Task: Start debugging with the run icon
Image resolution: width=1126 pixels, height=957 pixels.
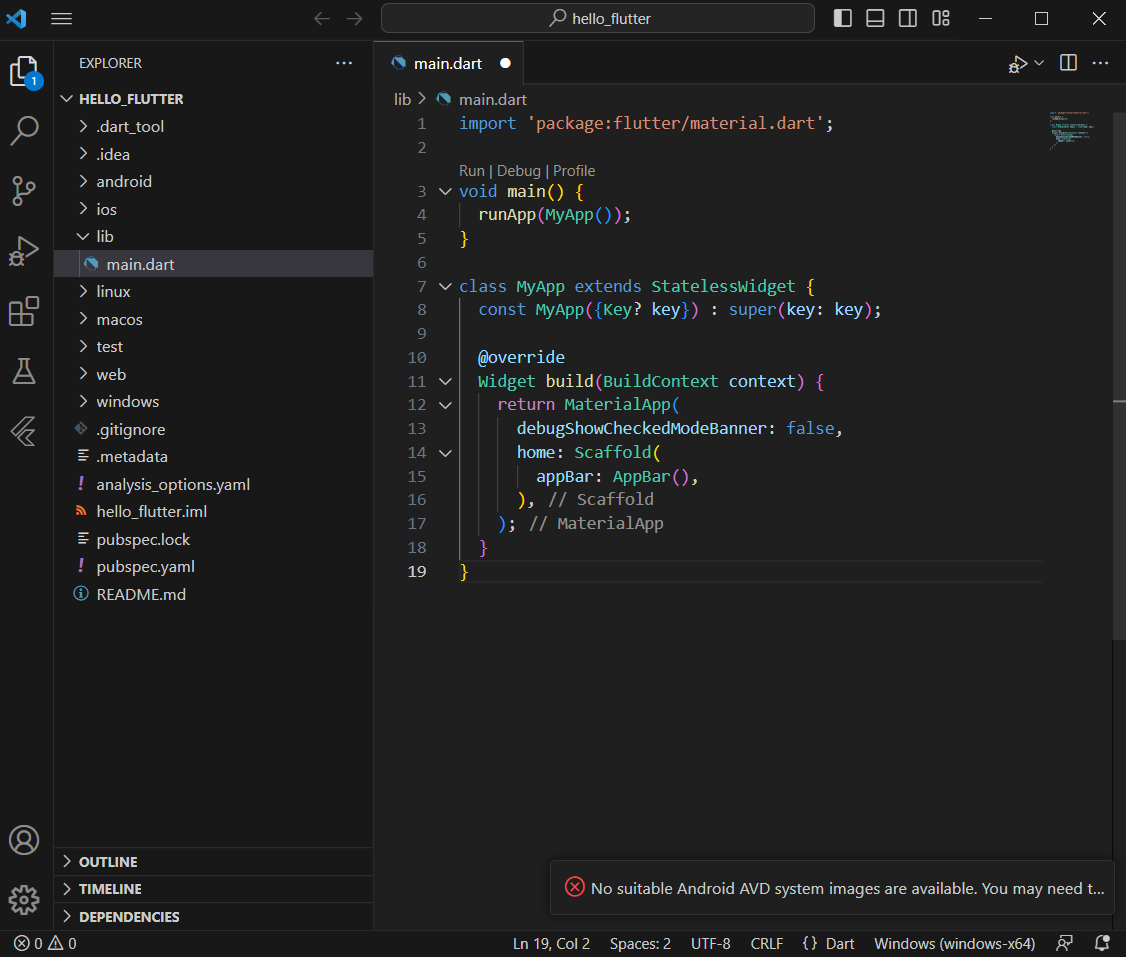Action: coord(1018,64)
